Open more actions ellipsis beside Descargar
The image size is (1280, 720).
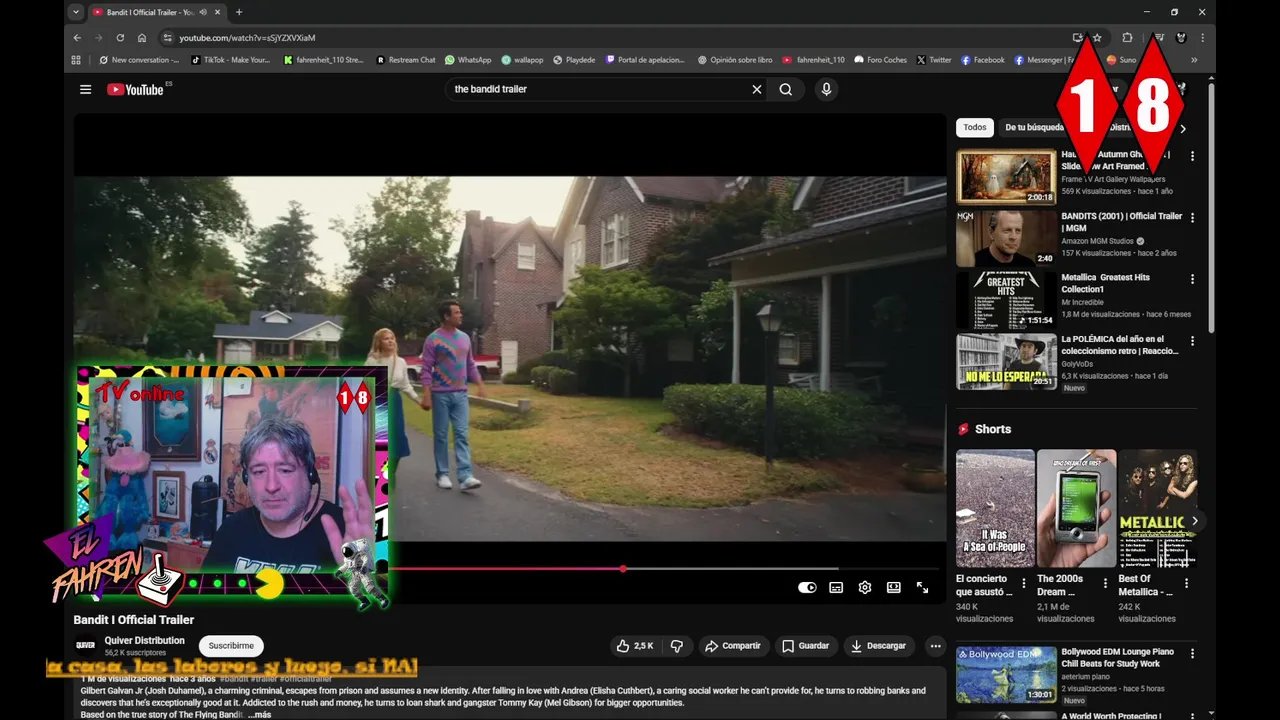[935, 646]
